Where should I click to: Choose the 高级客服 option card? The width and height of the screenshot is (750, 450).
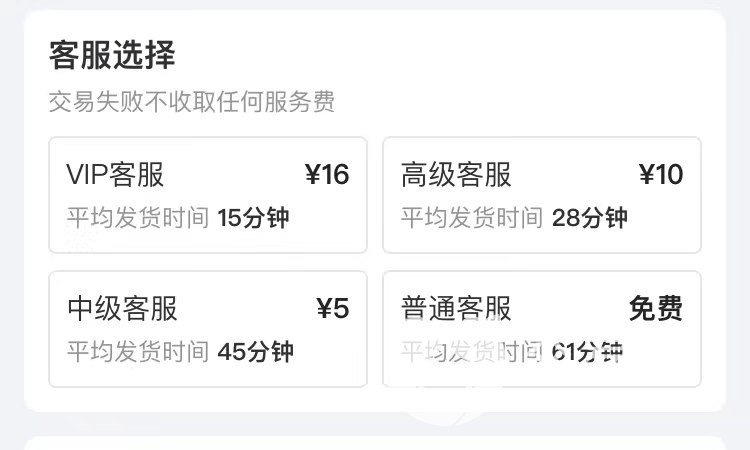coord(542,195)
